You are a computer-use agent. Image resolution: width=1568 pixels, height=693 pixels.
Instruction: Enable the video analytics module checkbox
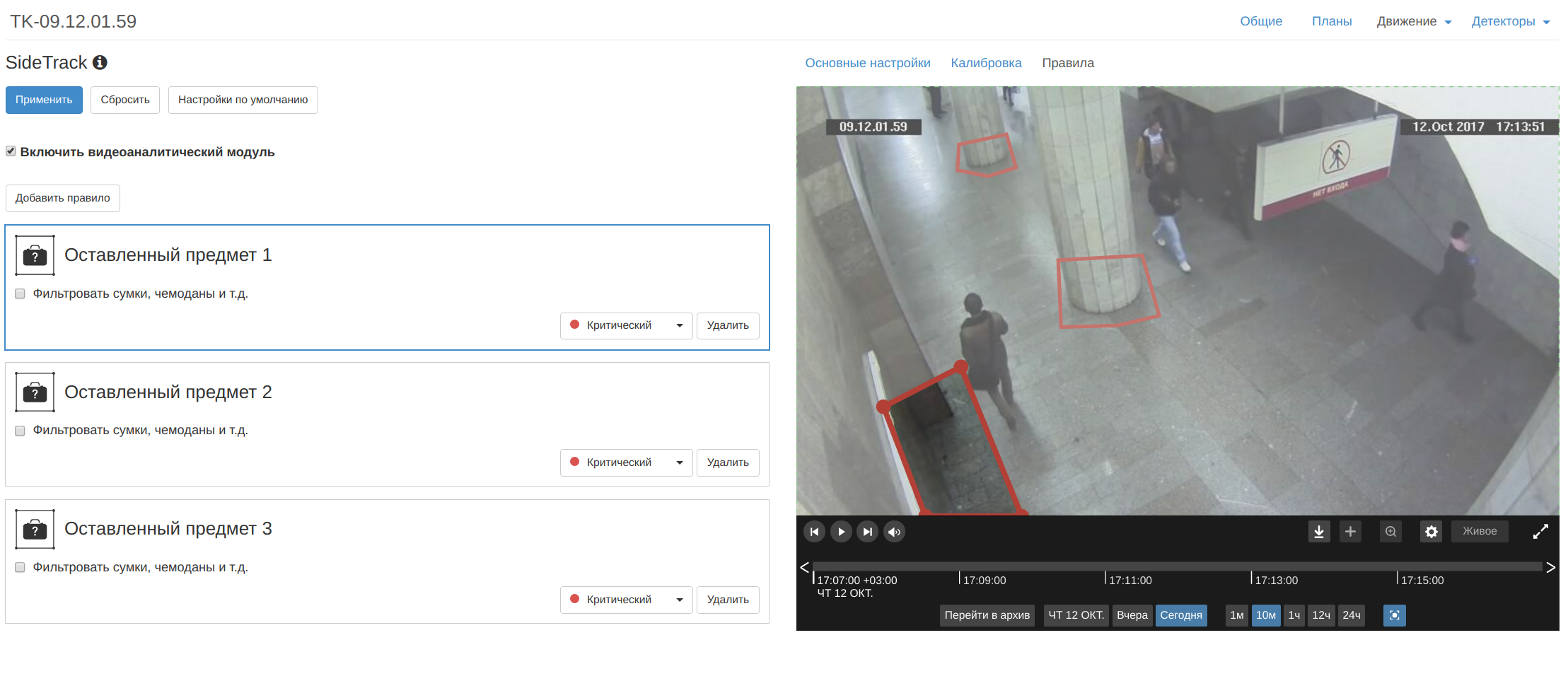11,151
